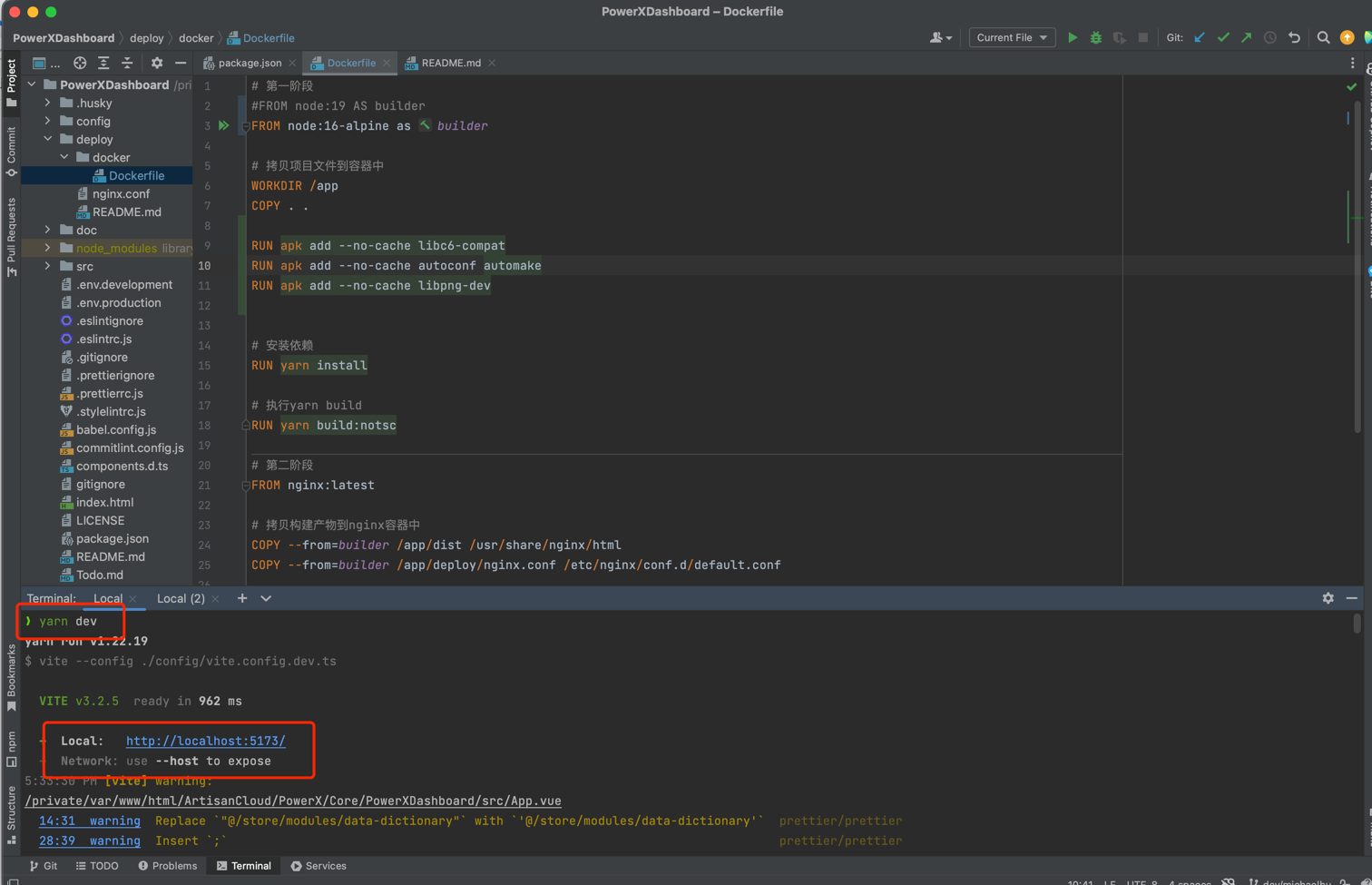Run the current file with the green Run button
This screenshot has height=885, width=1372.
[x=1073, y=38]
